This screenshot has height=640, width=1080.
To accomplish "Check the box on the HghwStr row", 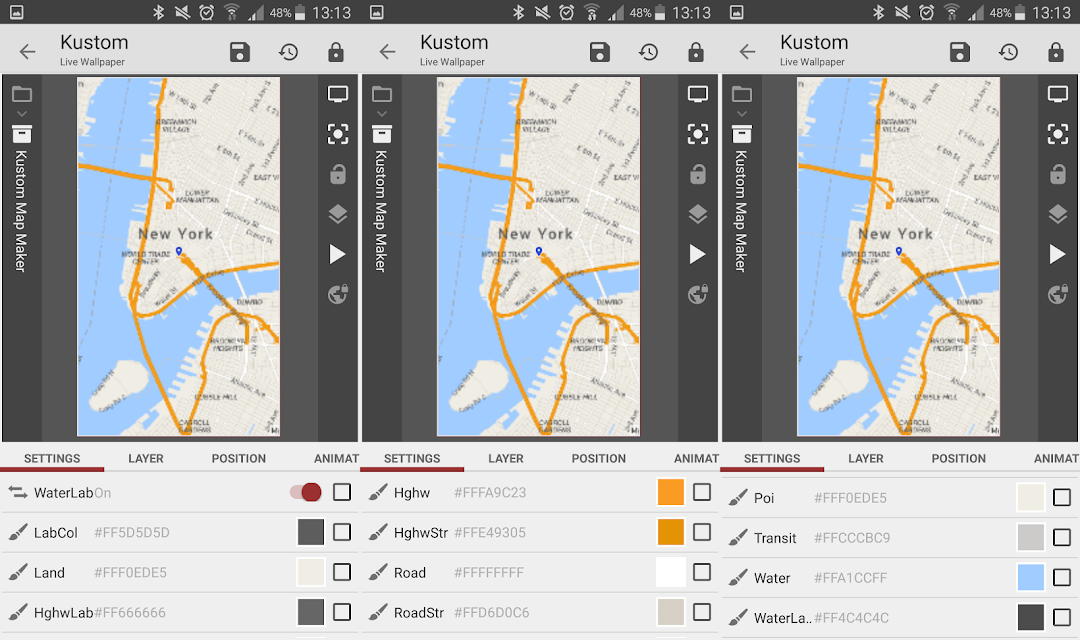I will click(x=702, y=532).
